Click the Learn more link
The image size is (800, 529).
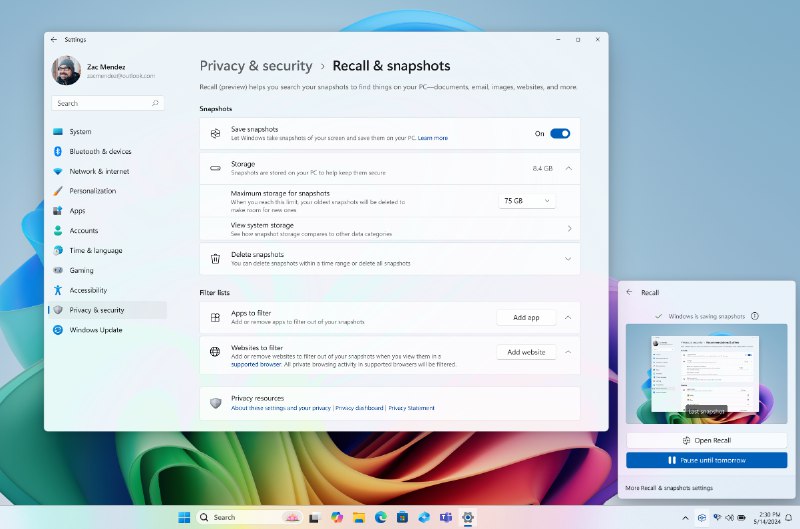433,138
